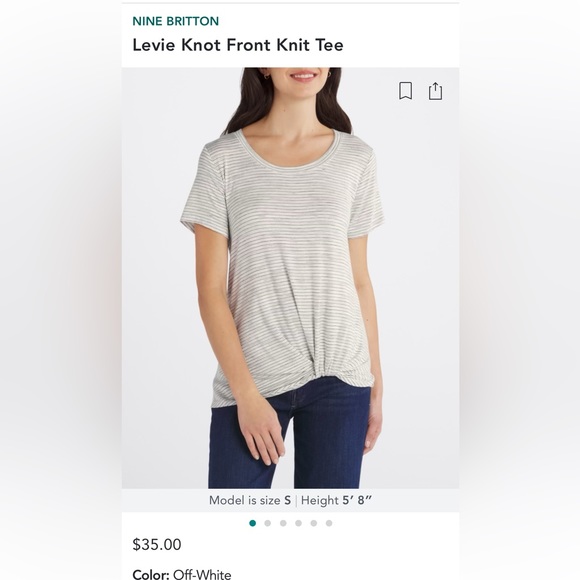Go to the last carousel dot
The width and height of the screenshot is (580, 580).
329,523
